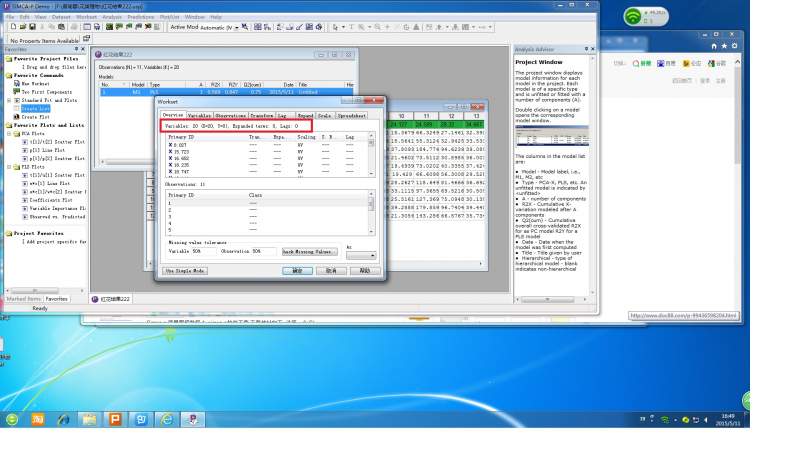
Task: Switch to Observations tab in Workset
Action: (231, 116)
